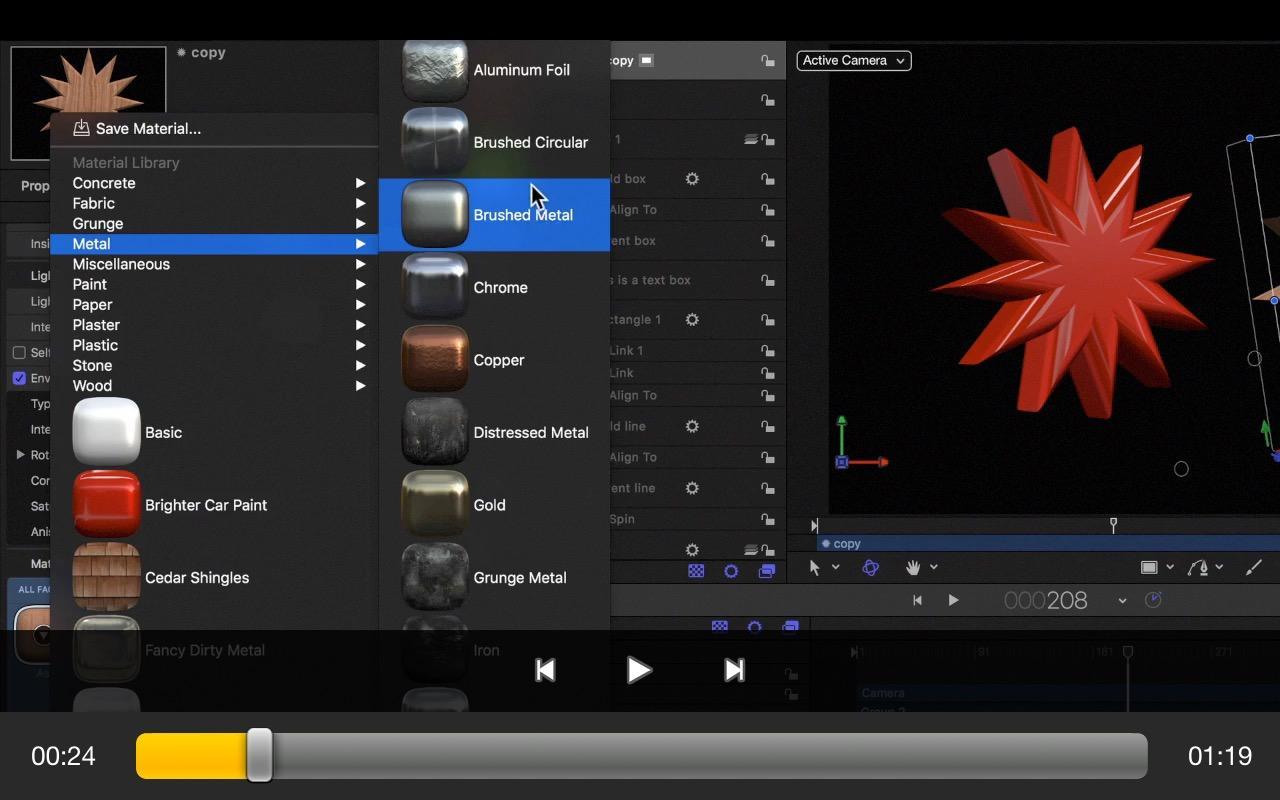Viewport: 1280px width, 800px height.
Task: Toggle lock for the text box layer
Action: pyautogui.click(x=767, y=280)
